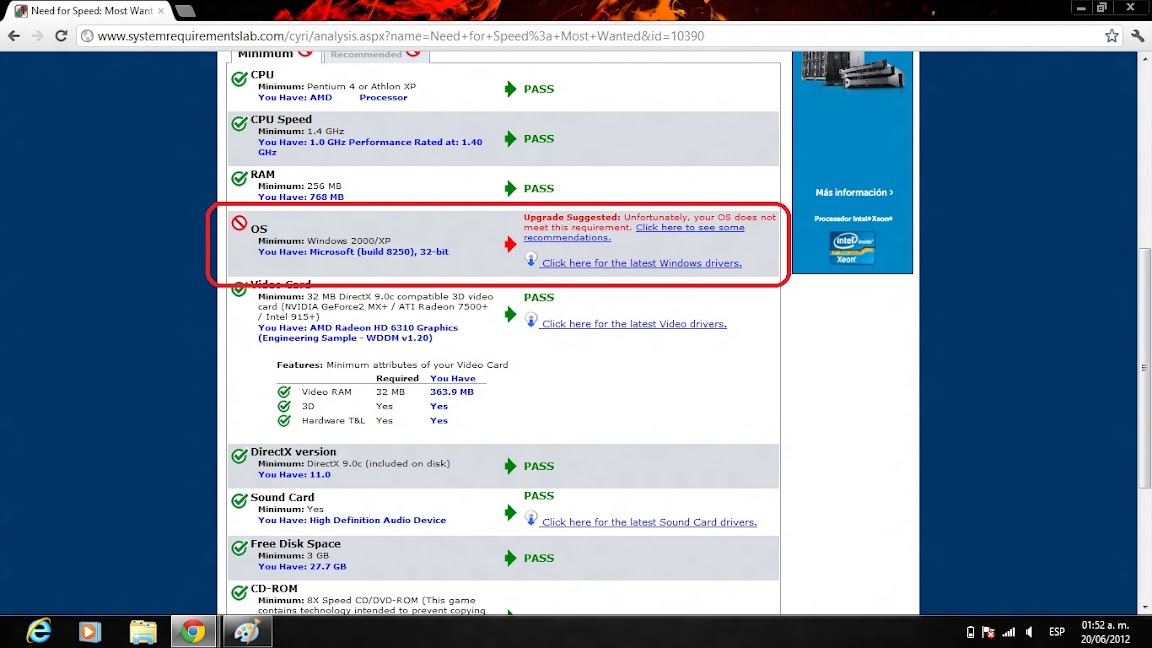The height and width of the screenshot is (648, 1152).
Task: Click Más información in the Intel ad
Action: point(854,192)
